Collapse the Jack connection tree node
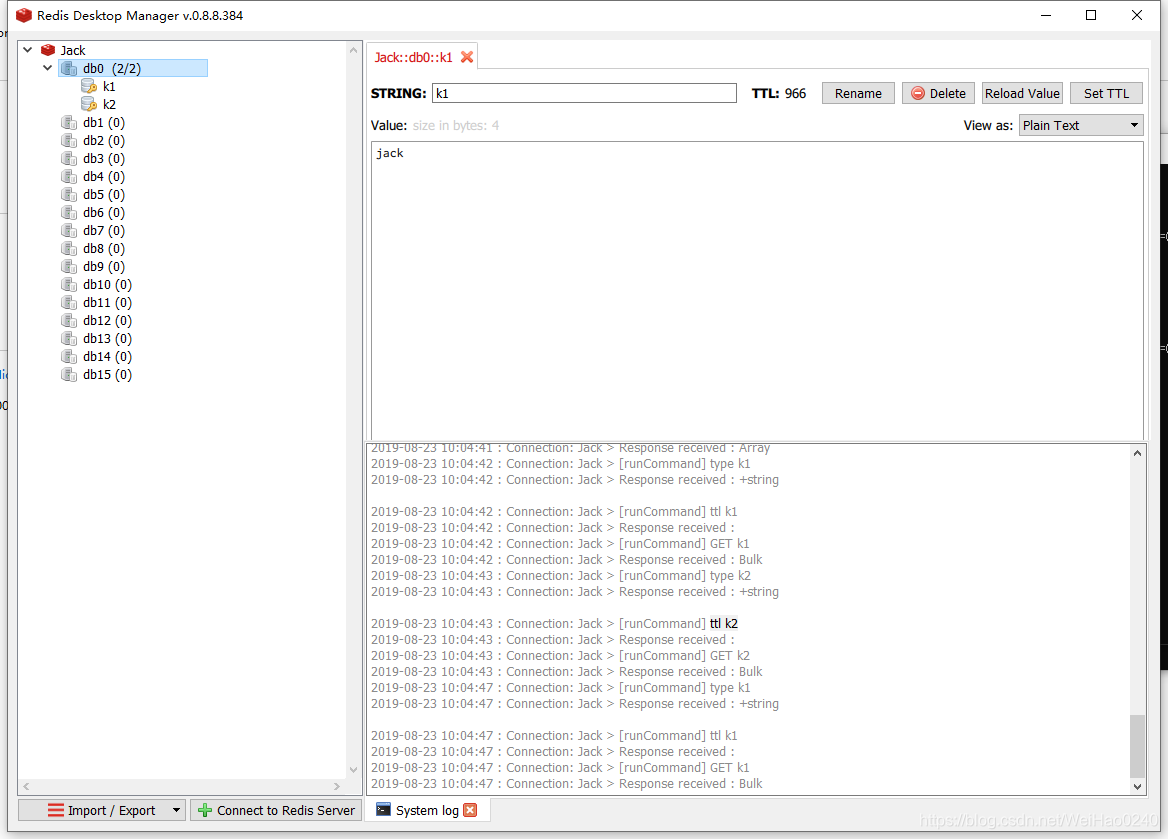1168x839 pixels. [26, 49]
